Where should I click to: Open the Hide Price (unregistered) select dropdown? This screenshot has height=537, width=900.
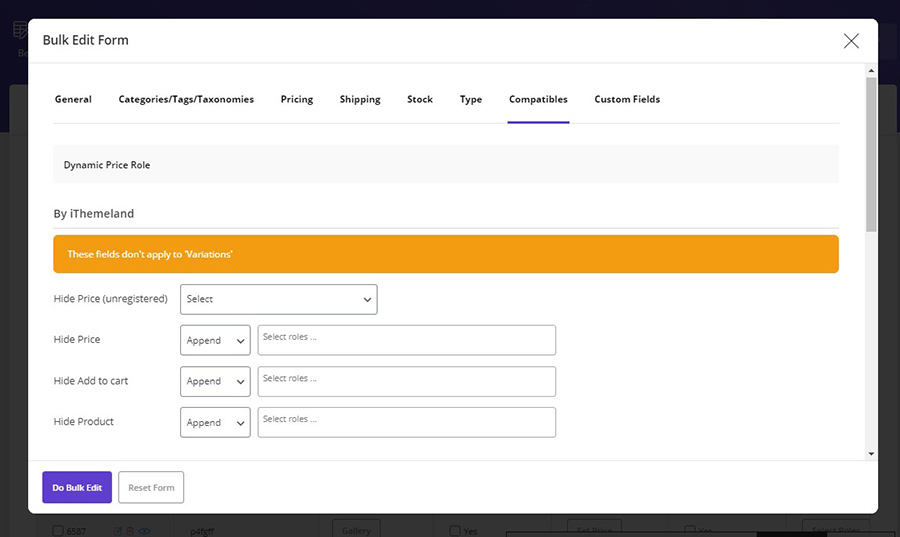(x=278, y=299)
